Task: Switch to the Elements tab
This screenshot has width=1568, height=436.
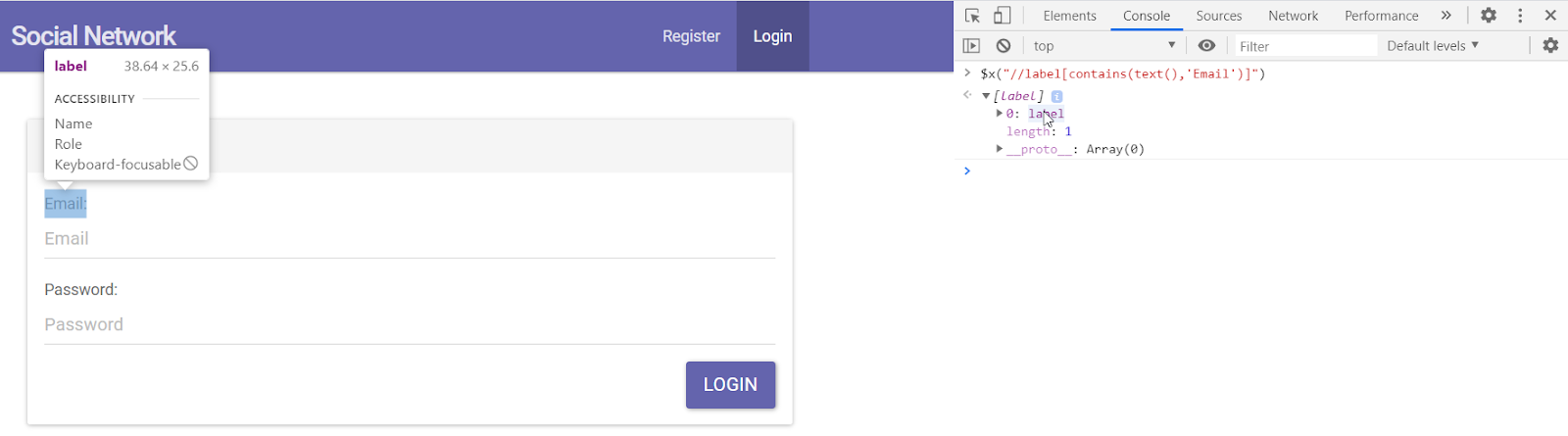Action: [1069, 16]
